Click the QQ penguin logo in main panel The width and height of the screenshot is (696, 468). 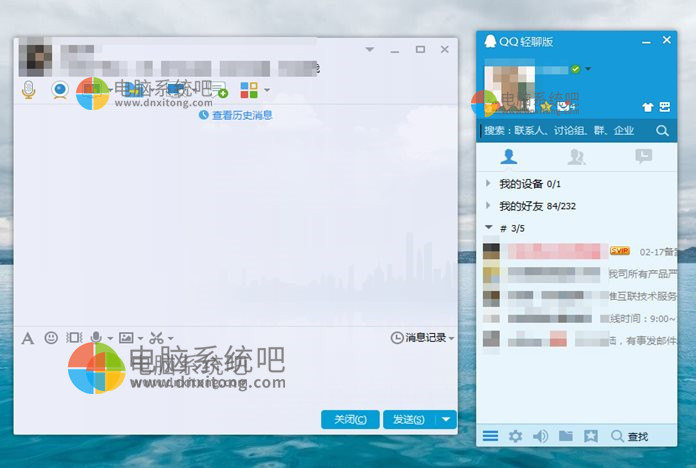(490, 41)
